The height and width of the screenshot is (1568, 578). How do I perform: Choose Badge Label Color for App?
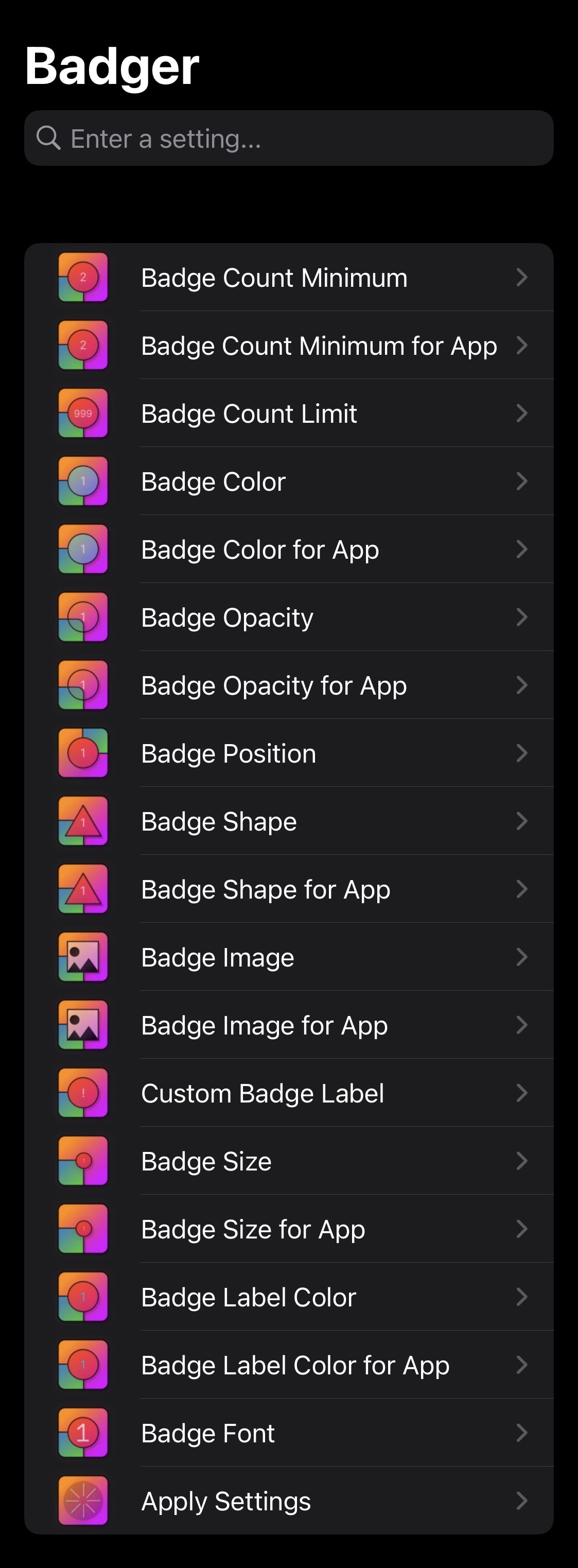click(x=289, y=1365)
